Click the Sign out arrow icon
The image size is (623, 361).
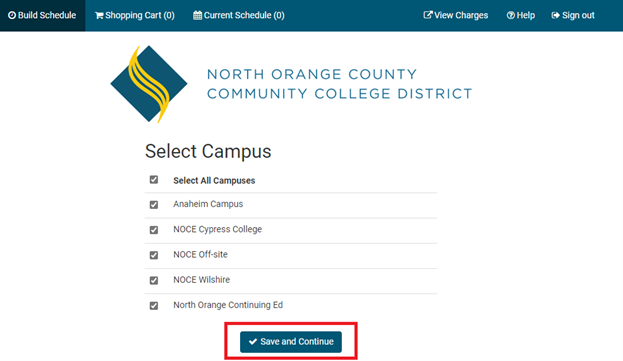tap(555, 15)
